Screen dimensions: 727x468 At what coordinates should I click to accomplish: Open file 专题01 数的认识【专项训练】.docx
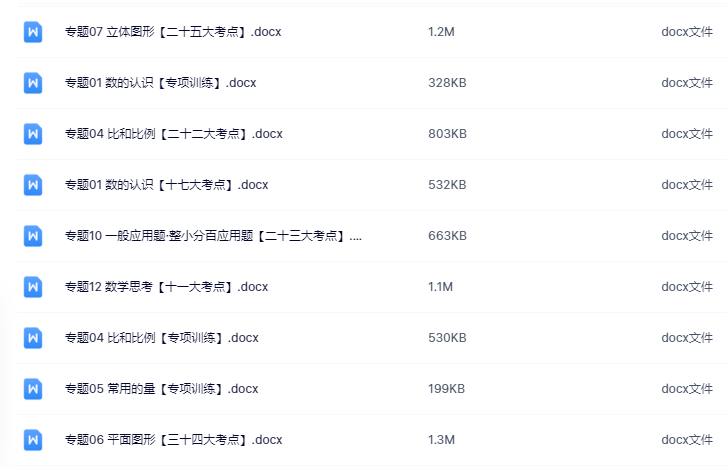tap(160, 83)
